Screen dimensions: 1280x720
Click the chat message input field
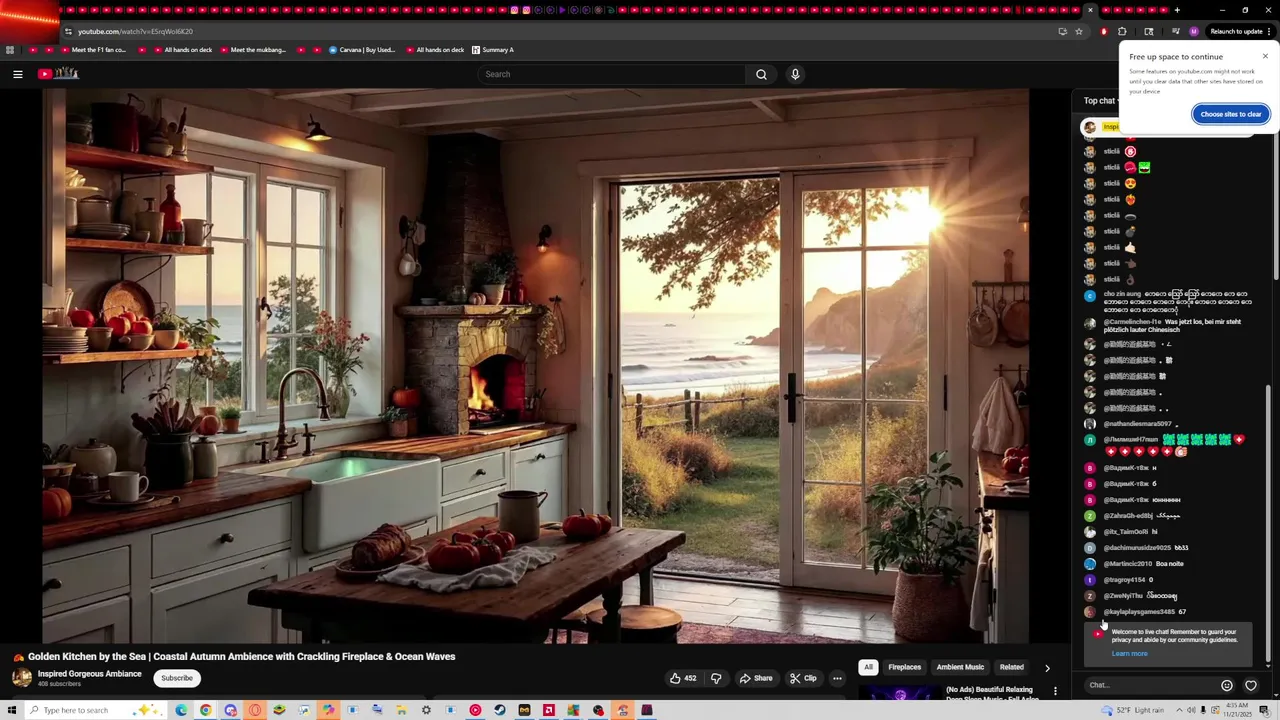point(1150,685)
